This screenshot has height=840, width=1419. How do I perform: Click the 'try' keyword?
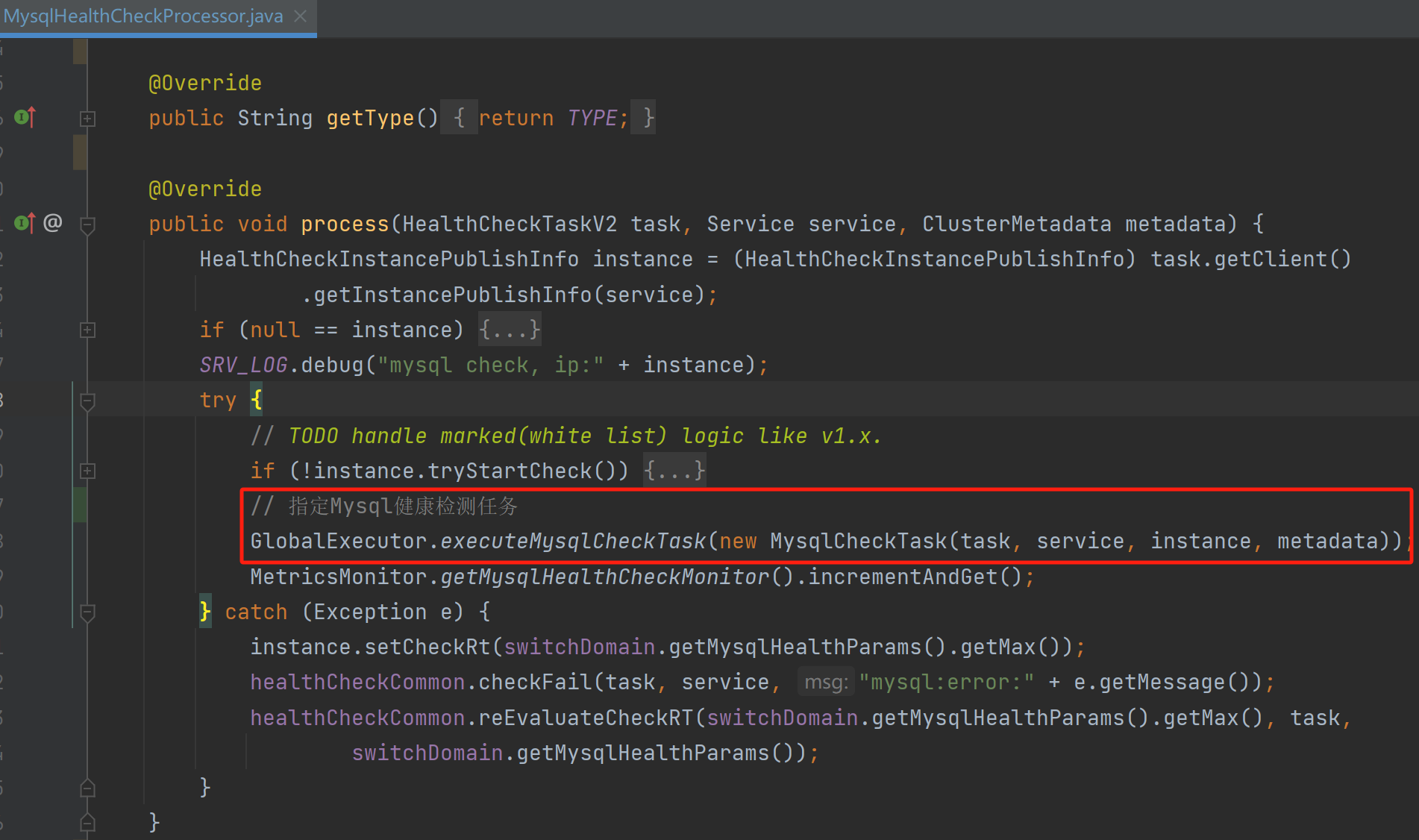point(218,400)
